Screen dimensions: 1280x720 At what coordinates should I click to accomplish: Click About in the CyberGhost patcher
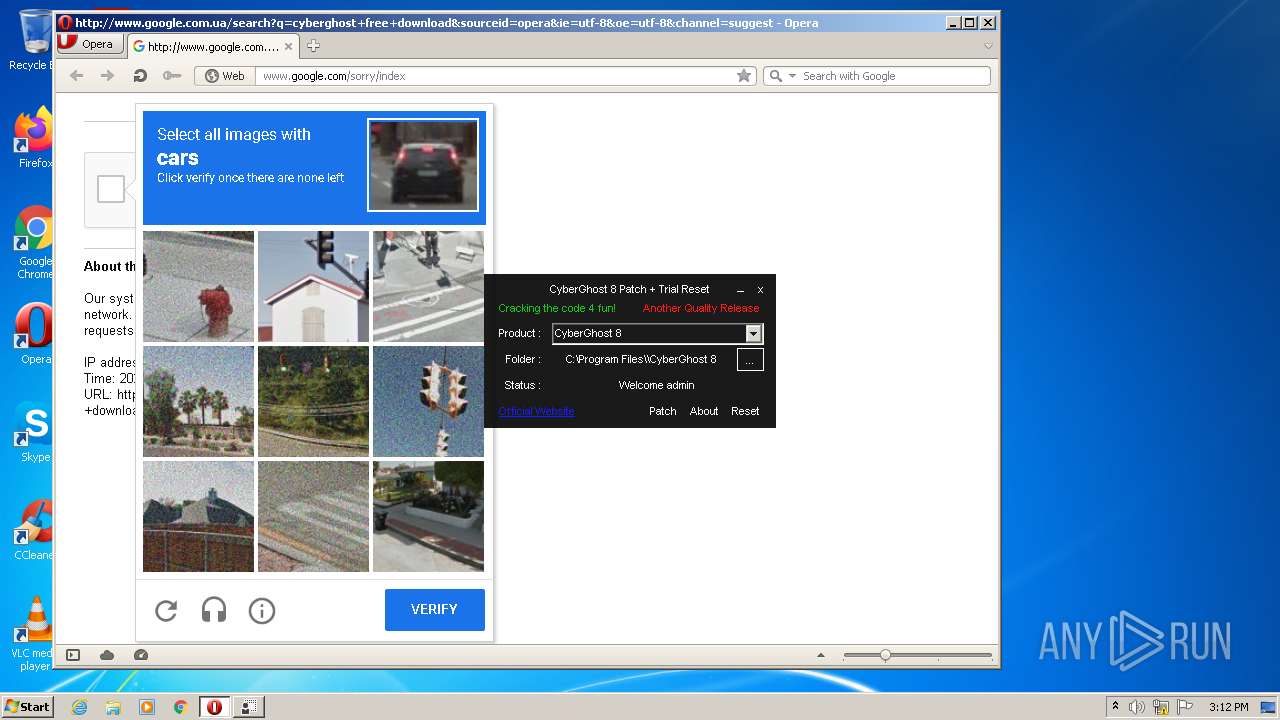coord(704,411)
